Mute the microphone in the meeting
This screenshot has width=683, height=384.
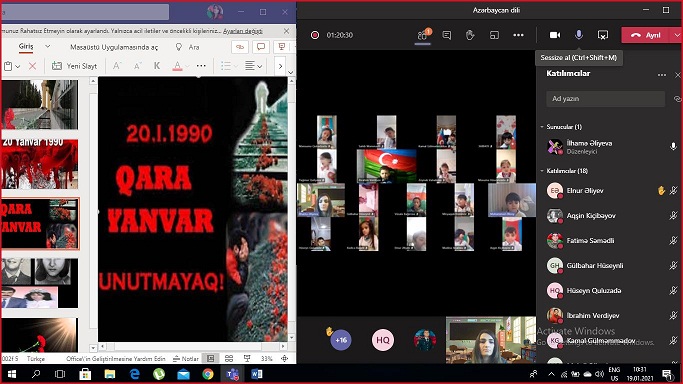(579, 35)
